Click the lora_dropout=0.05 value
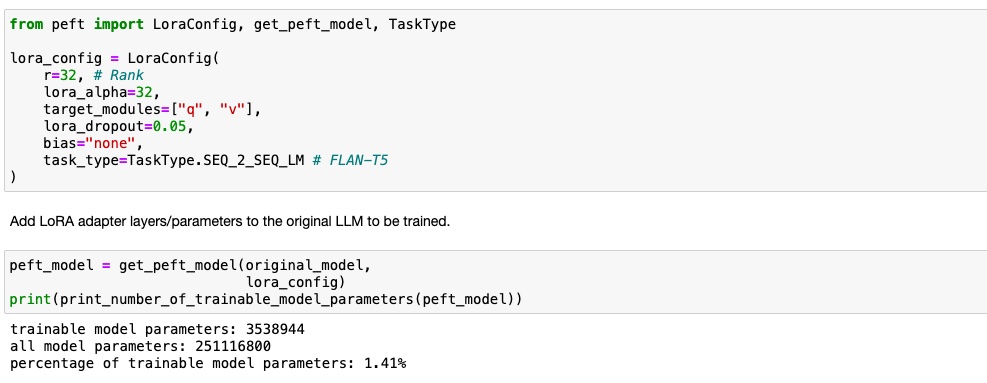The image size is (987, 383). [x=171, y=127]
